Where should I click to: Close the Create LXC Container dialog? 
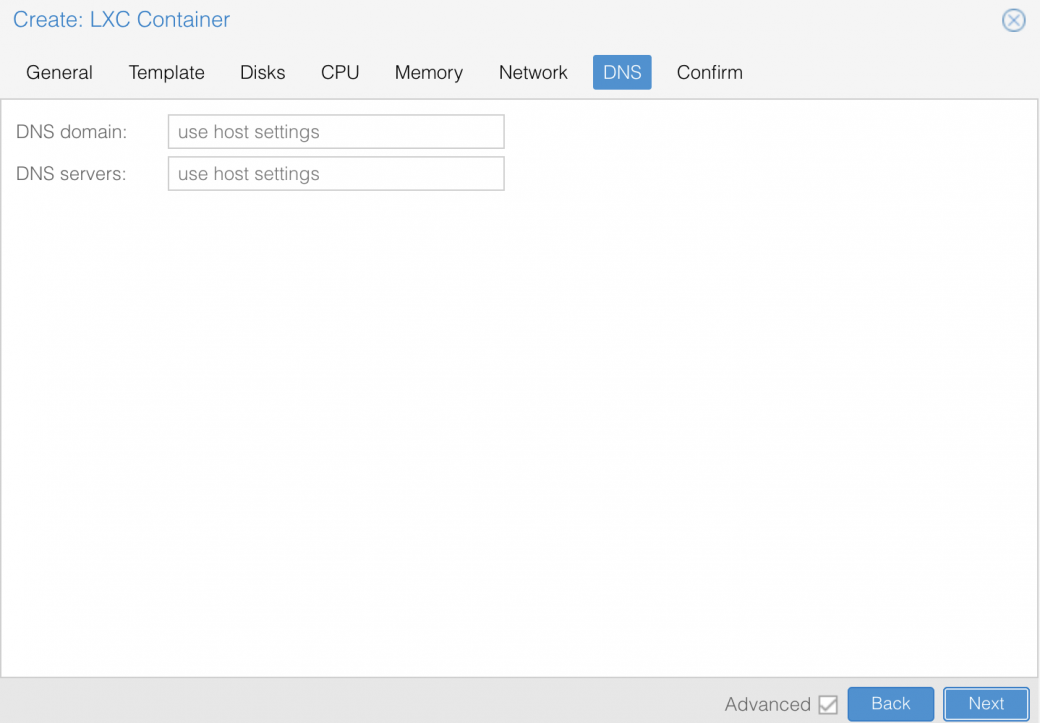1013,20
